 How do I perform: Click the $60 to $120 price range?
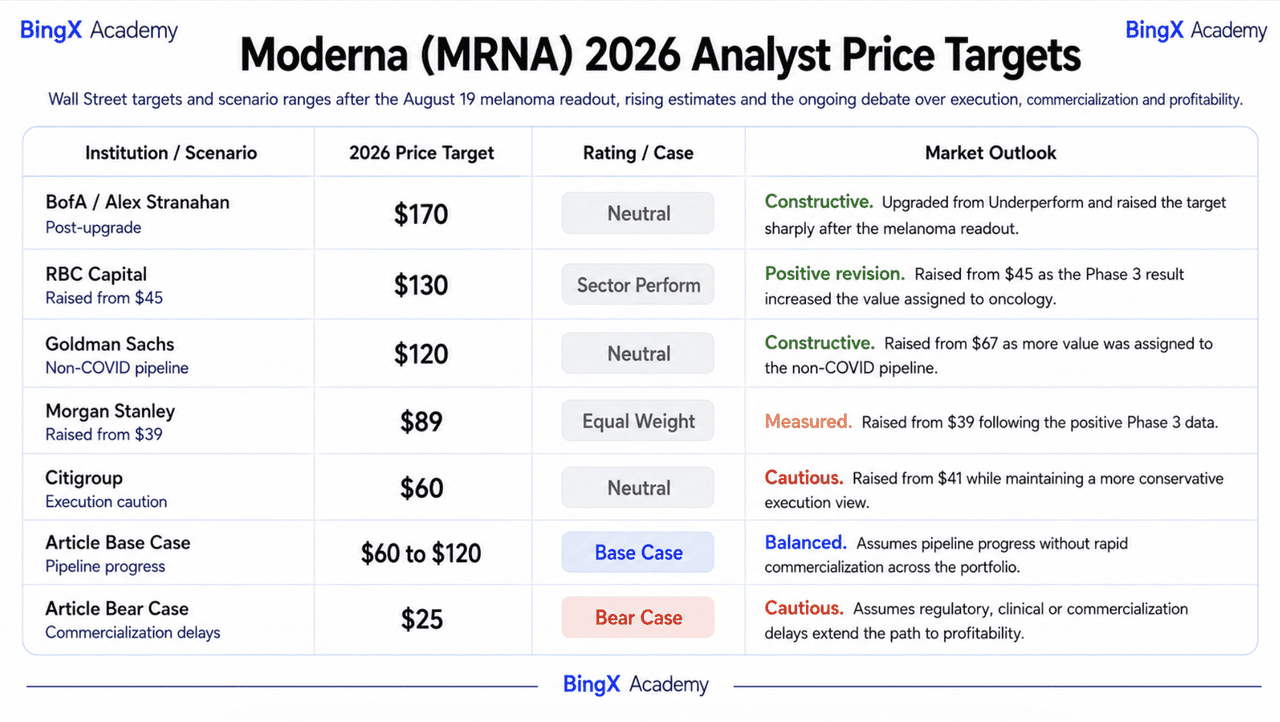click(x=421, y=553)
